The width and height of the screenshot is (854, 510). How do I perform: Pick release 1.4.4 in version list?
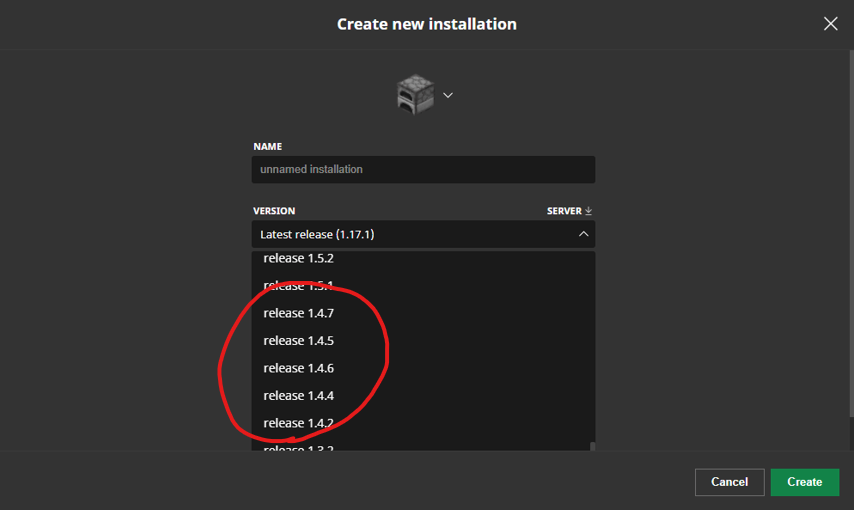tap(299, 396)
